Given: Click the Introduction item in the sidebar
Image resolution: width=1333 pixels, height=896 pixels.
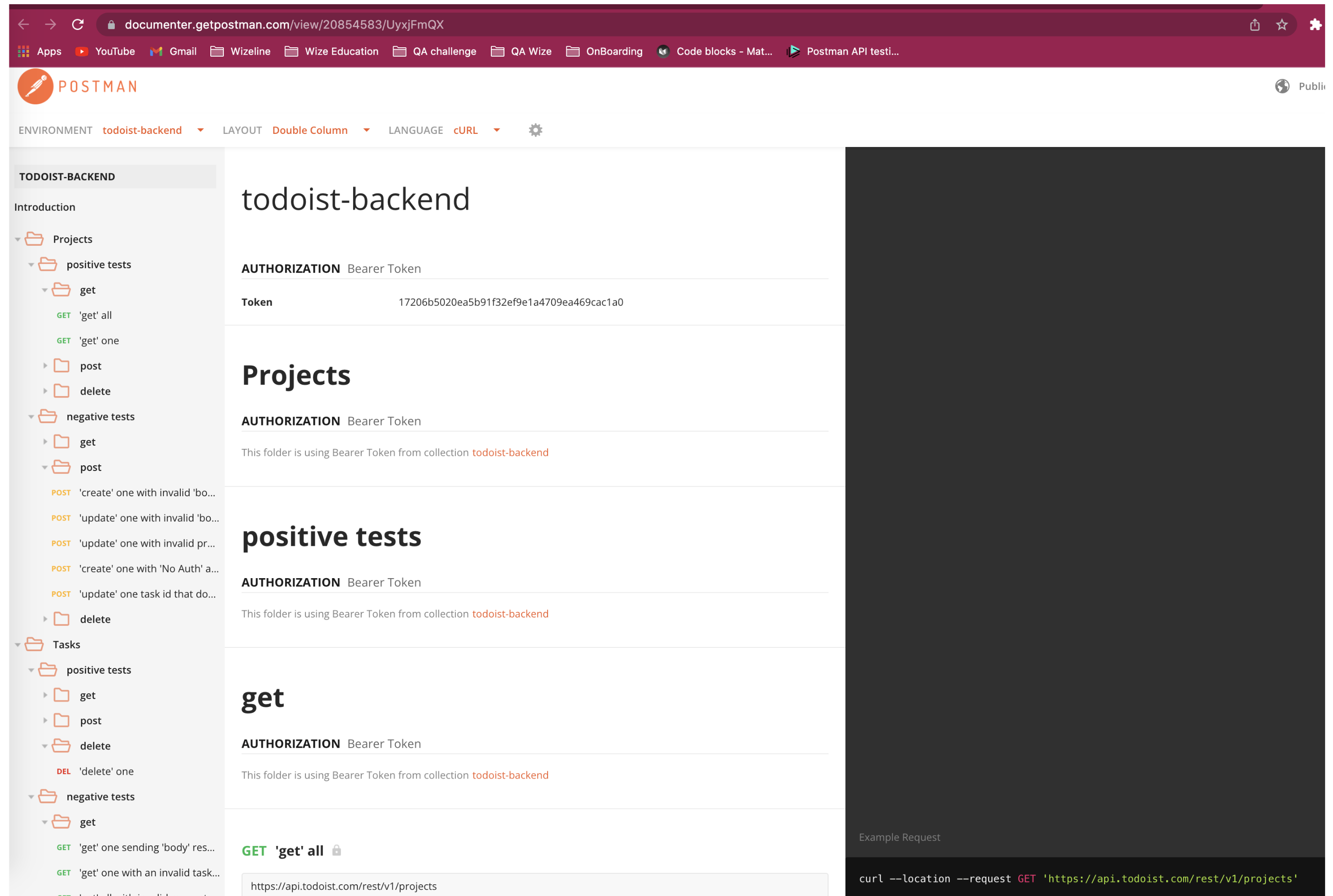Looking at the screenshot, I should coord(44,207).
